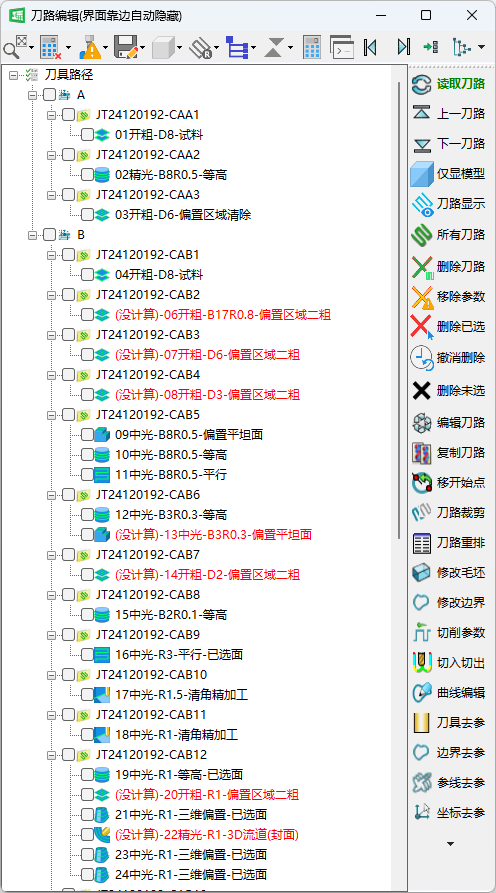Tick checkbox of 02精光-B8R0.5-等高
Image resolution: width=496 pixels, height=893 pixels.
pos(87,175)
